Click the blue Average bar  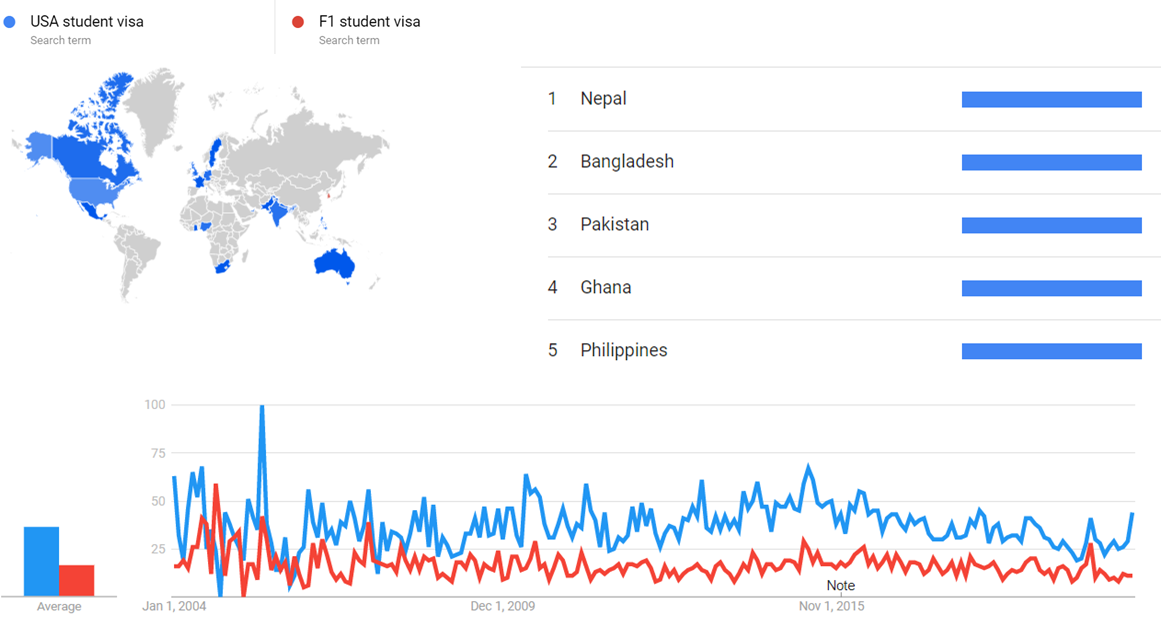tap(41, 561)
